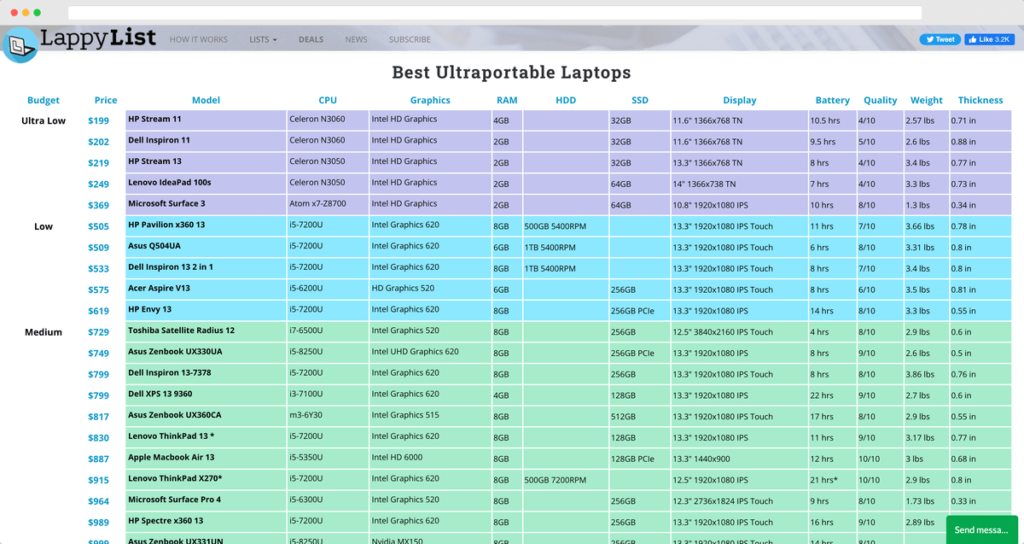Select the HP Envy 13 model cell
The height and width of the screenshot is (544, 1024).
tap(206, 310)
